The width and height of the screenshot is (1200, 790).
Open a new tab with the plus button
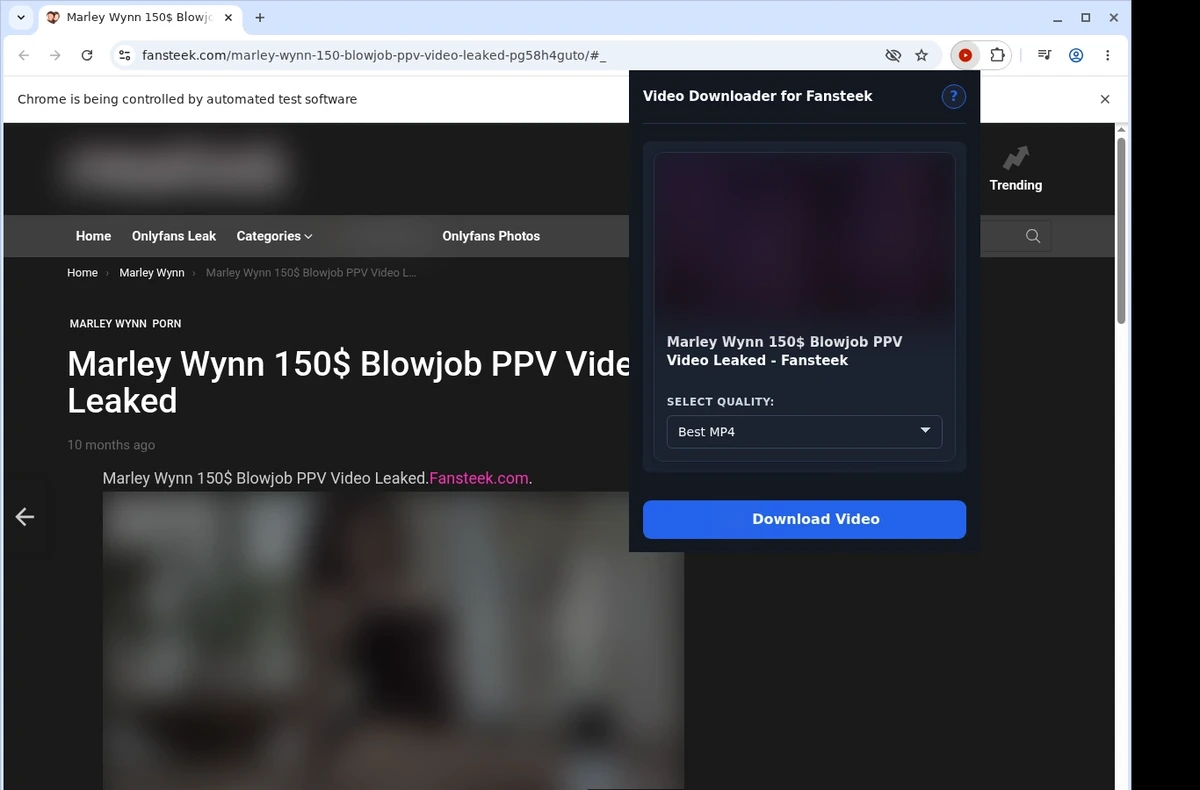point(260,18)
